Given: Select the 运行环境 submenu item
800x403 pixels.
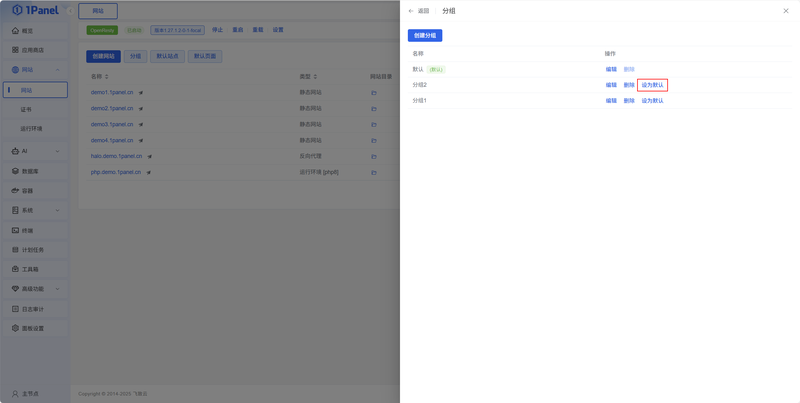Looking at the screenshot, I should tap(35, 129).
